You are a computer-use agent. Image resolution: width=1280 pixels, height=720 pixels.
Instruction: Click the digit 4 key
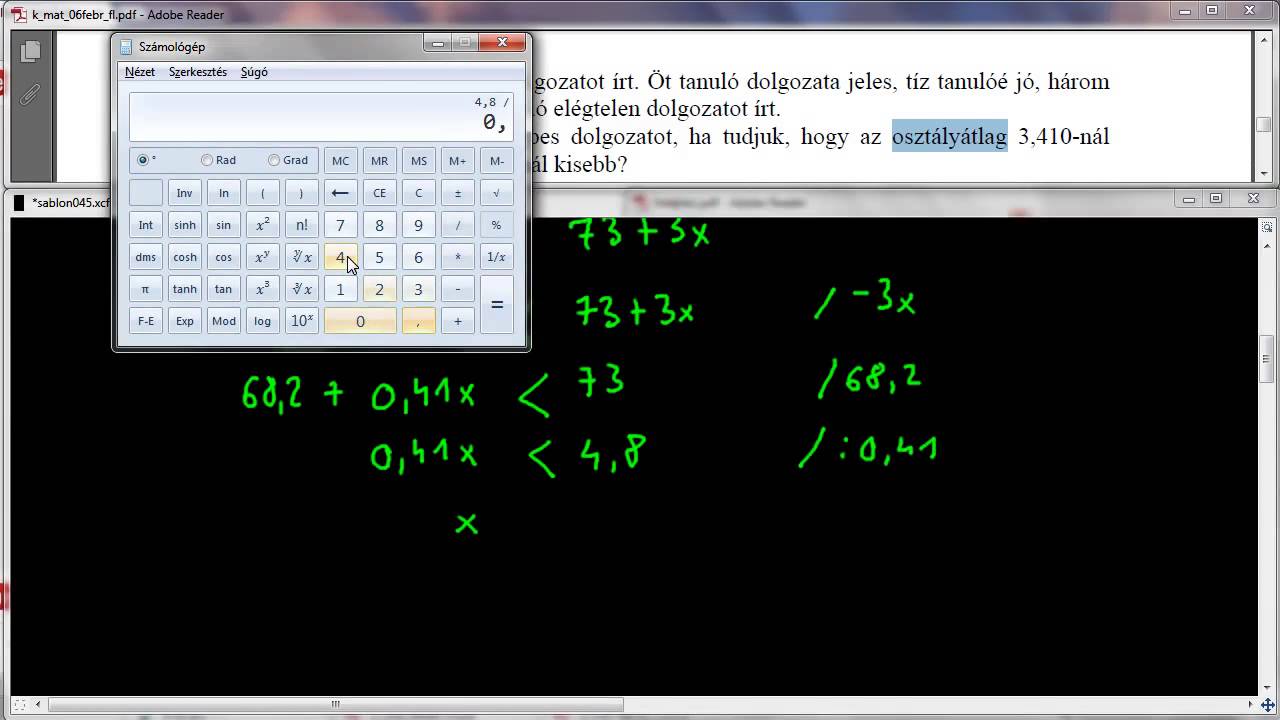click(340, 257)
